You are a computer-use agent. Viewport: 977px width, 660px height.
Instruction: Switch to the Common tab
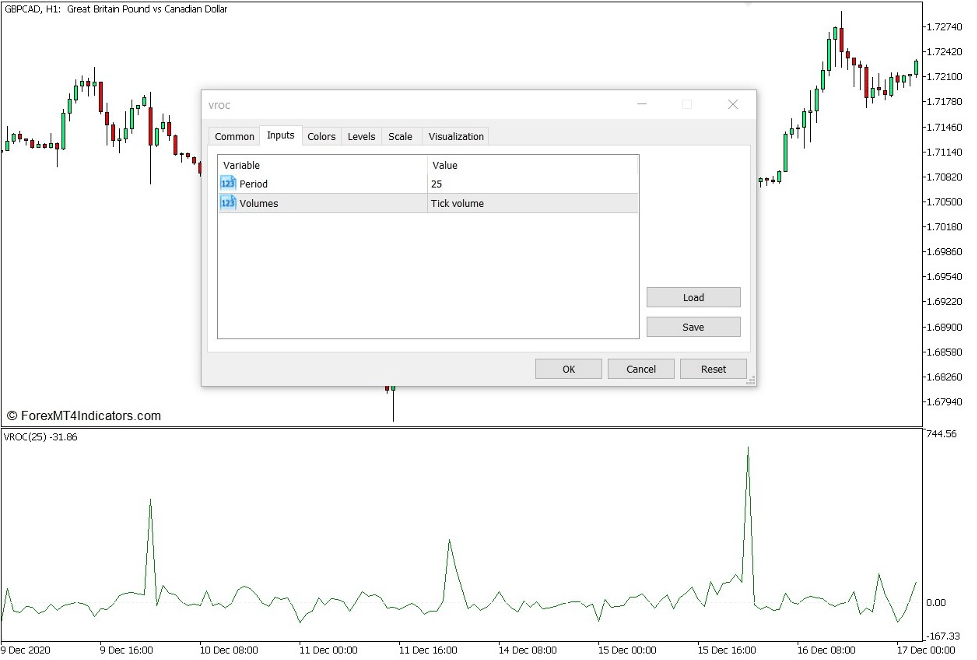[233, 136]
